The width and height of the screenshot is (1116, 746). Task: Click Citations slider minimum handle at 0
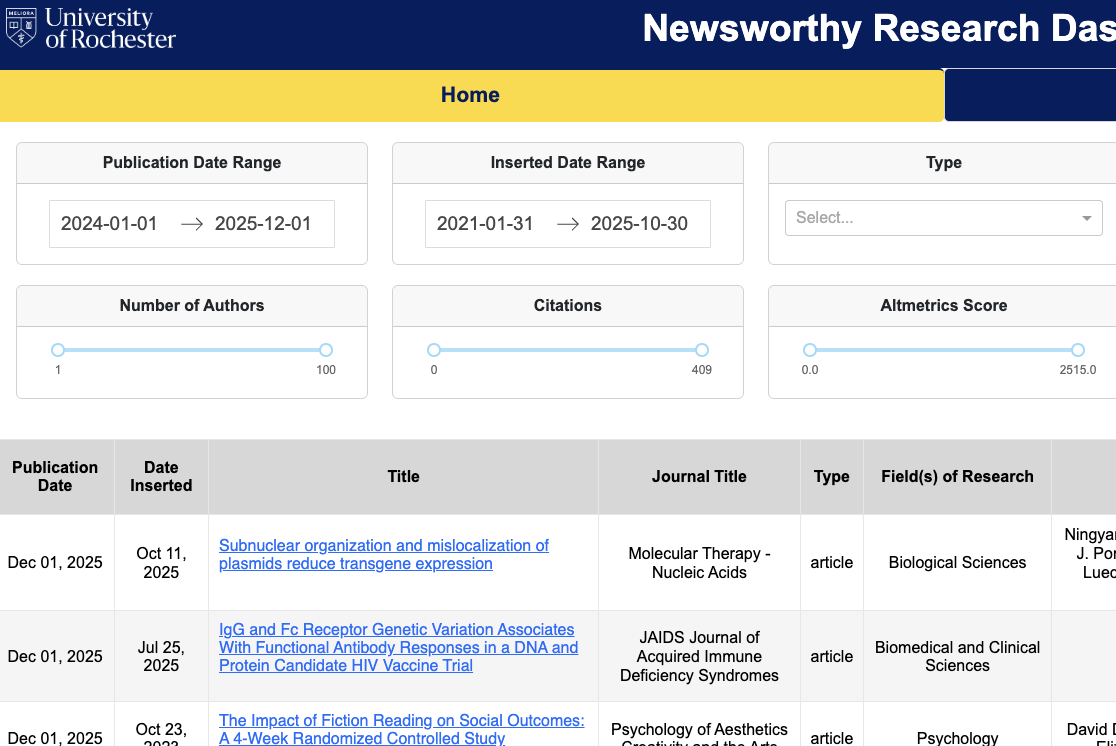coord(434,350)
